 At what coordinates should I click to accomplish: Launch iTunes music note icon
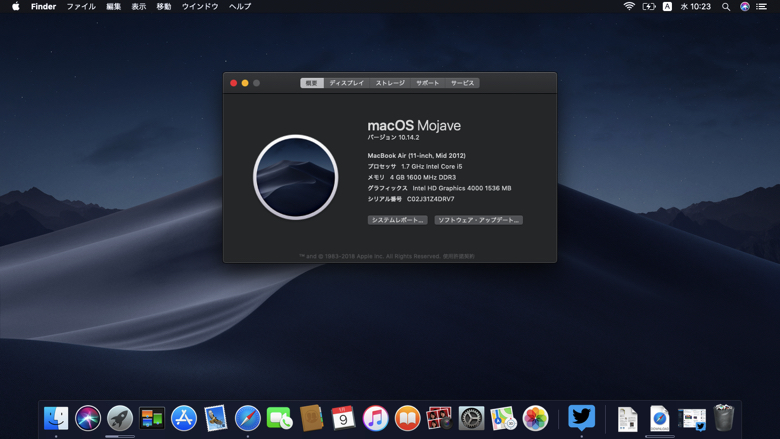point(376,418)
